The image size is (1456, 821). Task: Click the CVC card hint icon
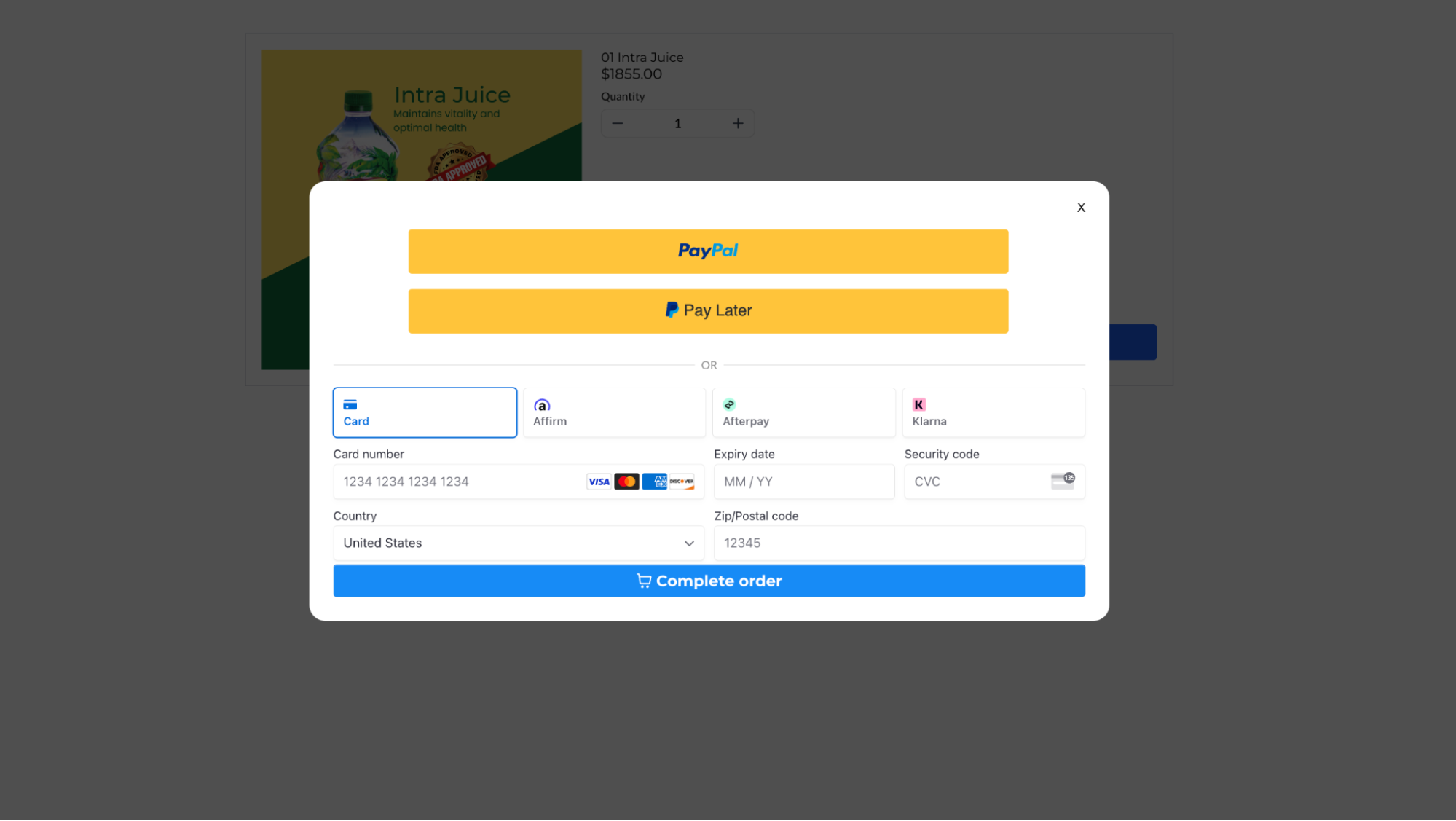[x=1062, y=481]
